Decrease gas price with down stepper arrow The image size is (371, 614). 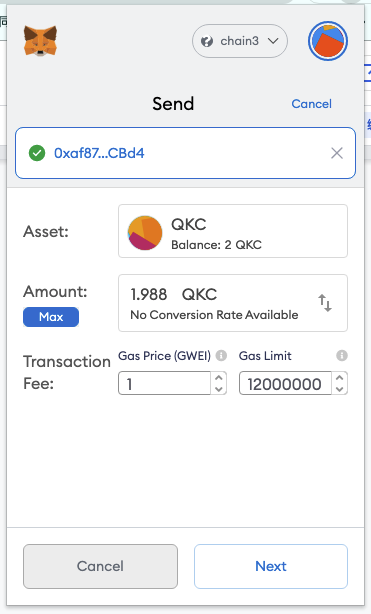pyautogui.click(x=219, y=389)
